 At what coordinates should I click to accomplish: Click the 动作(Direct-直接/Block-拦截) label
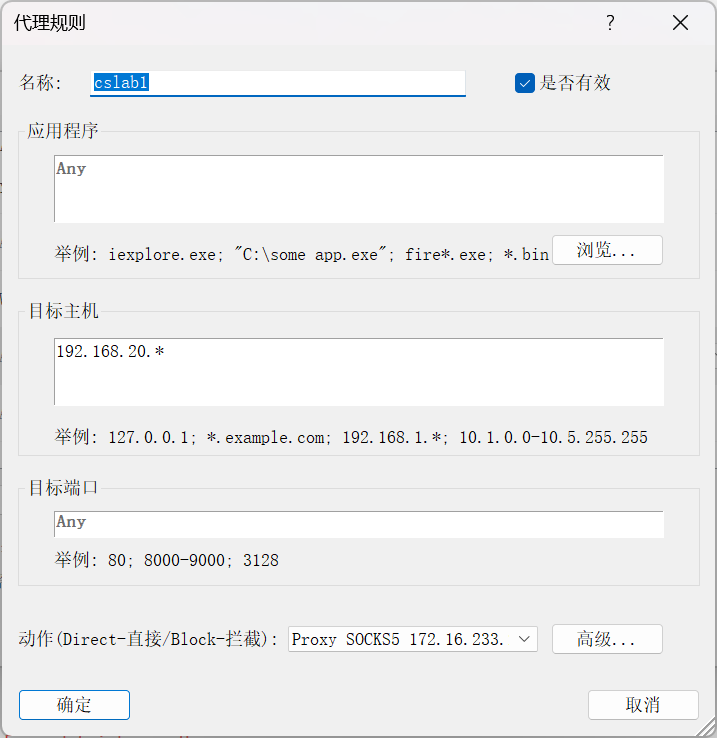(148, 639)
